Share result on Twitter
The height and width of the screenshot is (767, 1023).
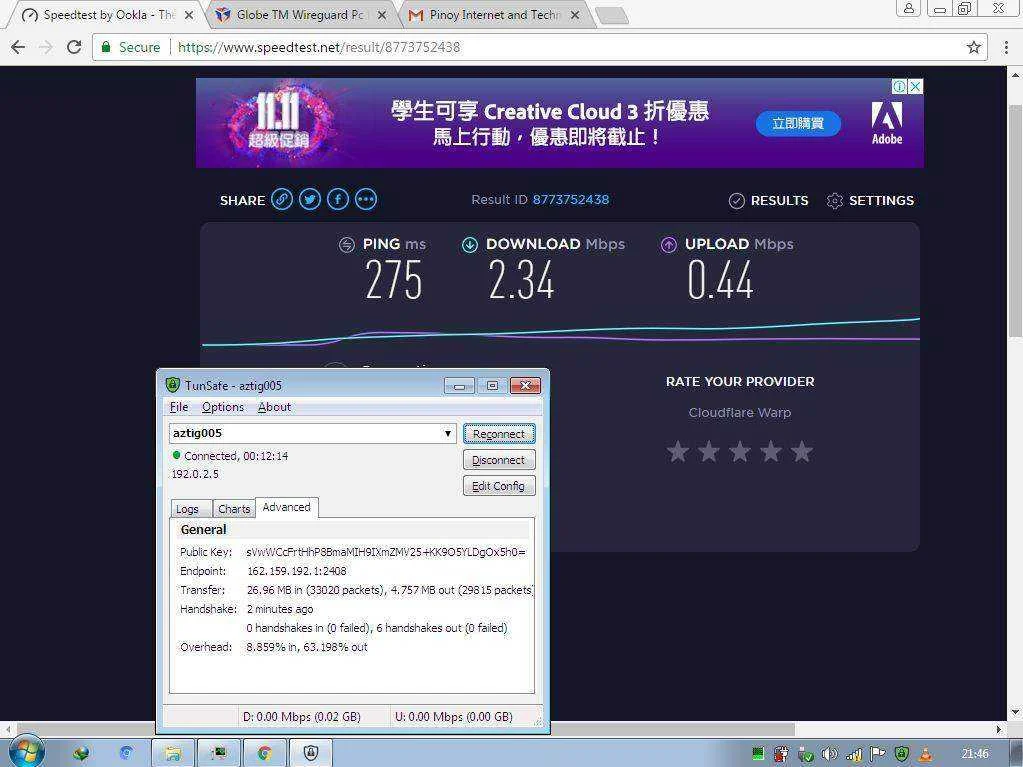[310, 200]
